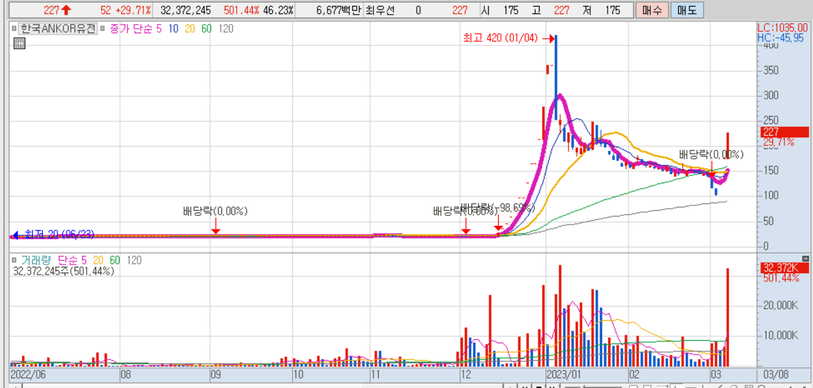Click the 시 175 opening price field
Viewport: 813px width, 388px height.
[499, 10]
